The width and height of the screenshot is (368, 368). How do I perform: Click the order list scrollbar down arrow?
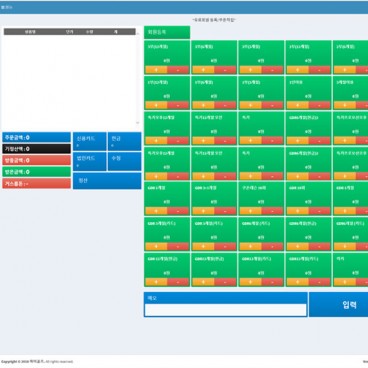tap(138, 123)
